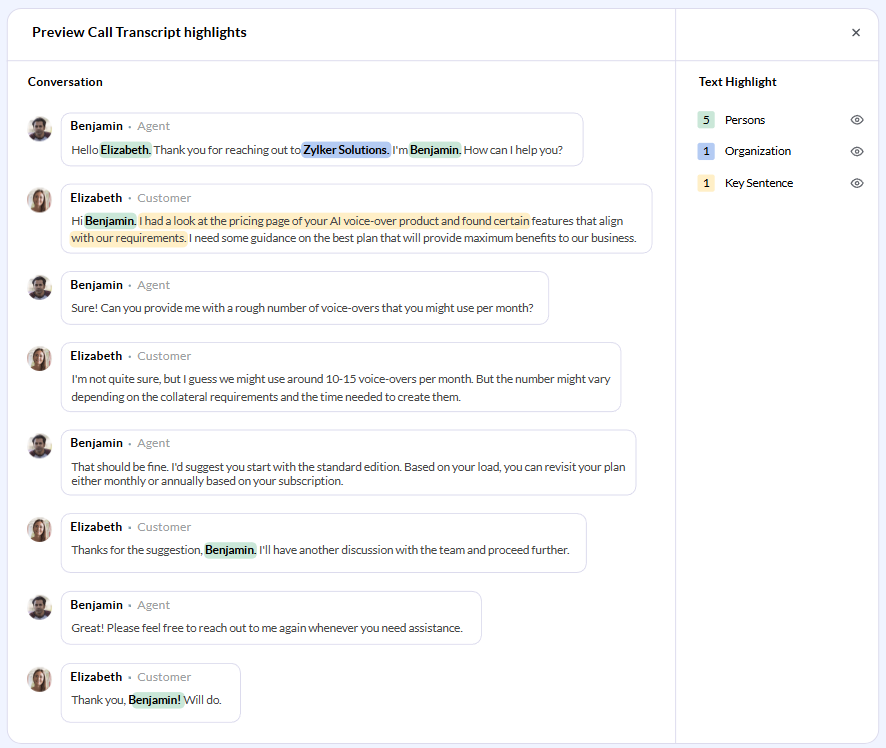Click the 'Customer' role label on the pricing page message
This screenshot has width=886, height=748.
point(164,198)
